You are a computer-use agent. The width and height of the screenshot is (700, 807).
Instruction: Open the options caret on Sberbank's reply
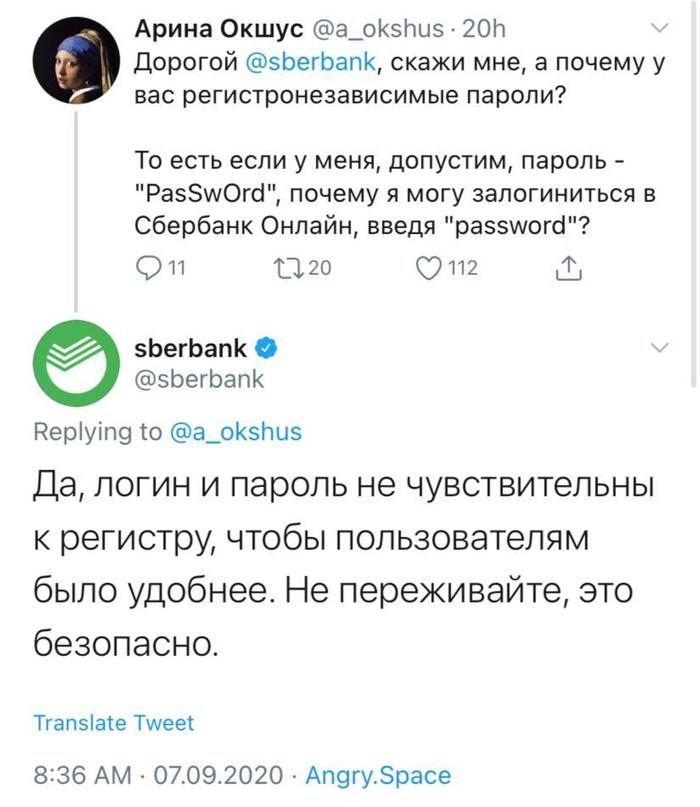658,345
